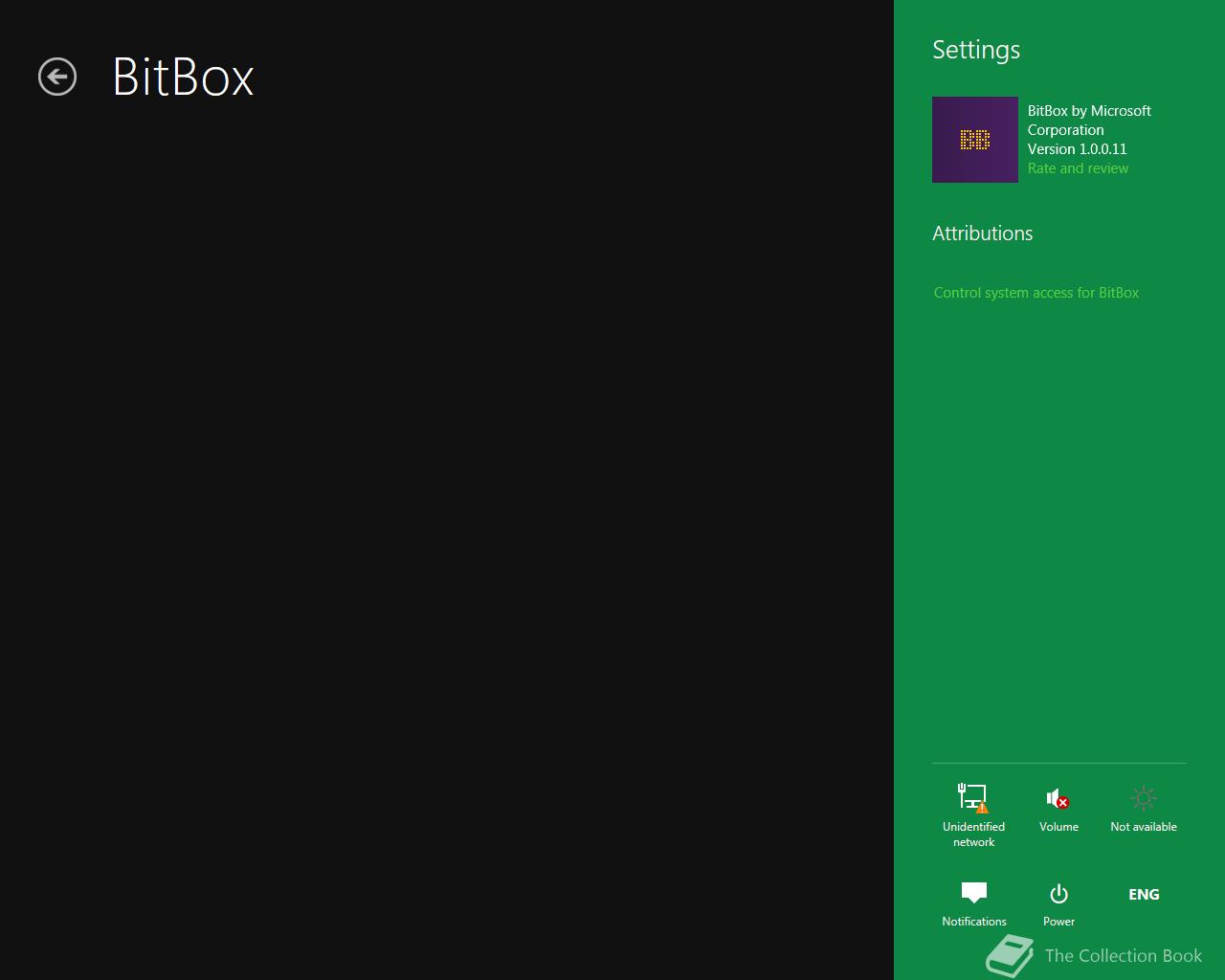Image resolution: width=1225 pixels, height=980 pixels.
Task: Click the brightness Not available icon
Action: tap(1144, 810)
